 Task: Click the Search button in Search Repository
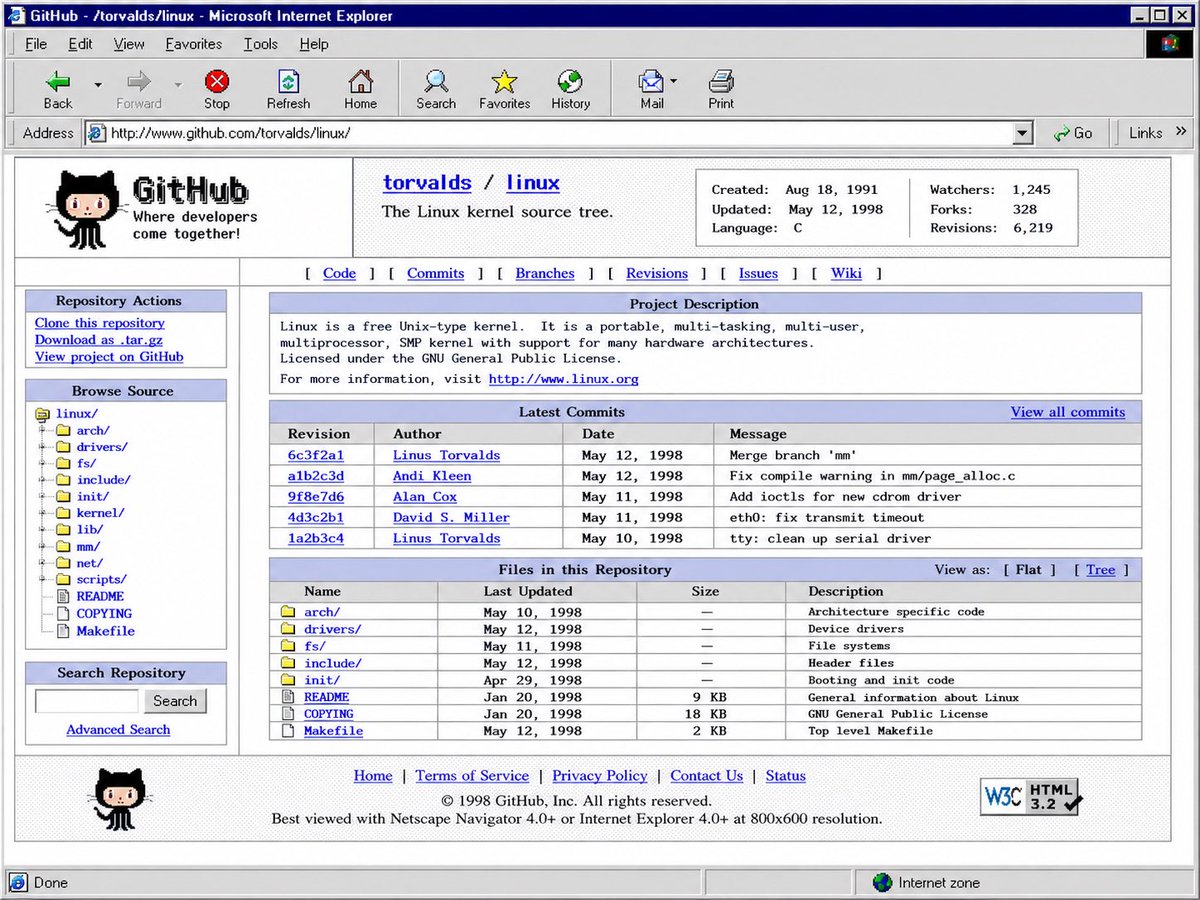click(175, 701)
